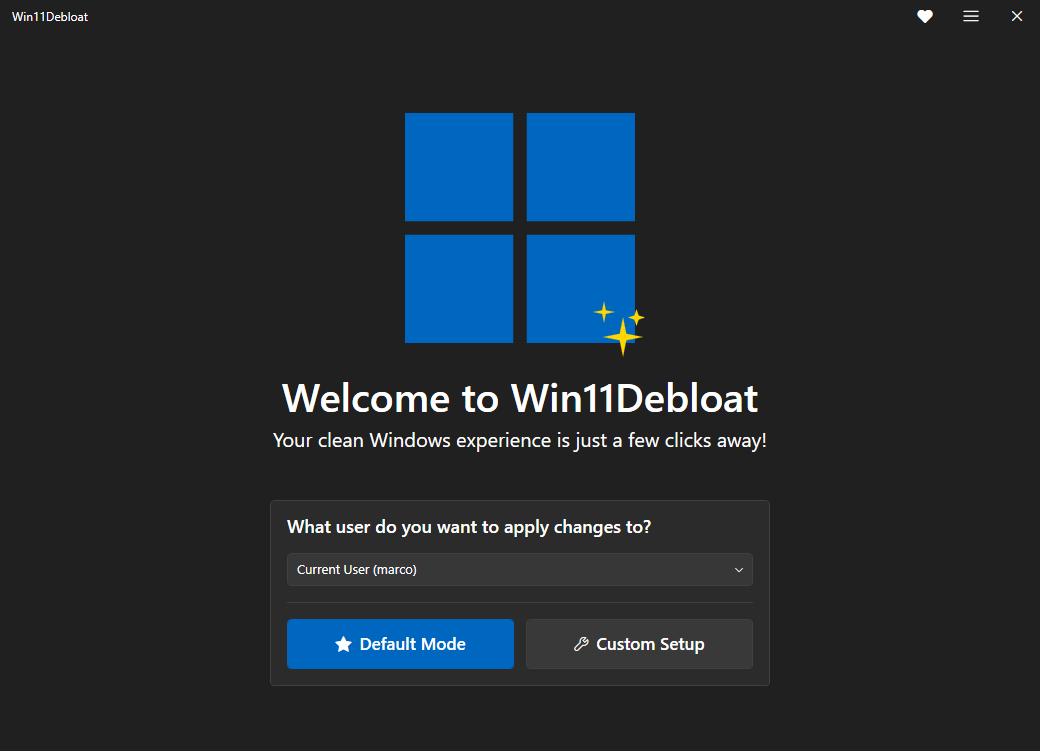Image resolution: width=1040 pixels, height=751 pixels.
Task: Open the Current User (marco) dropdown
Action: pos(519,570)
